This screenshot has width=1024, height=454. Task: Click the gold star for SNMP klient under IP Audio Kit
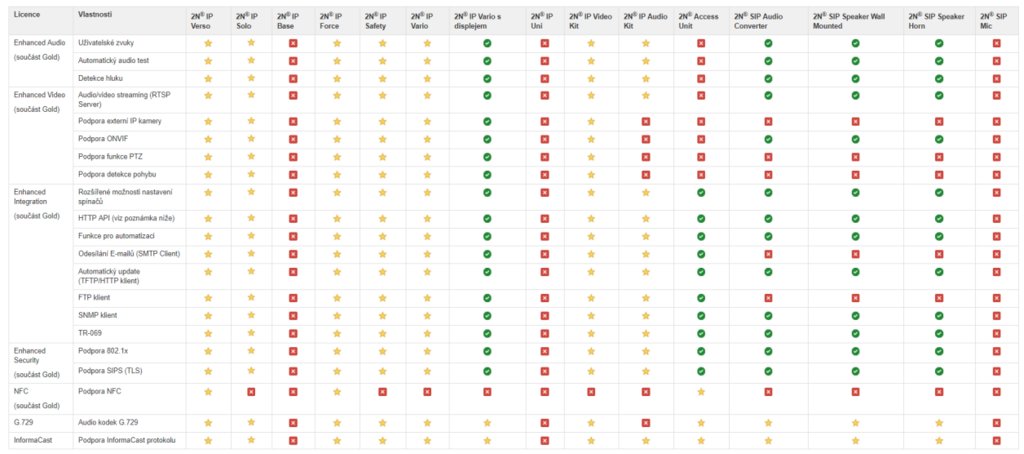pyautogui.click(x=646, y=315)
